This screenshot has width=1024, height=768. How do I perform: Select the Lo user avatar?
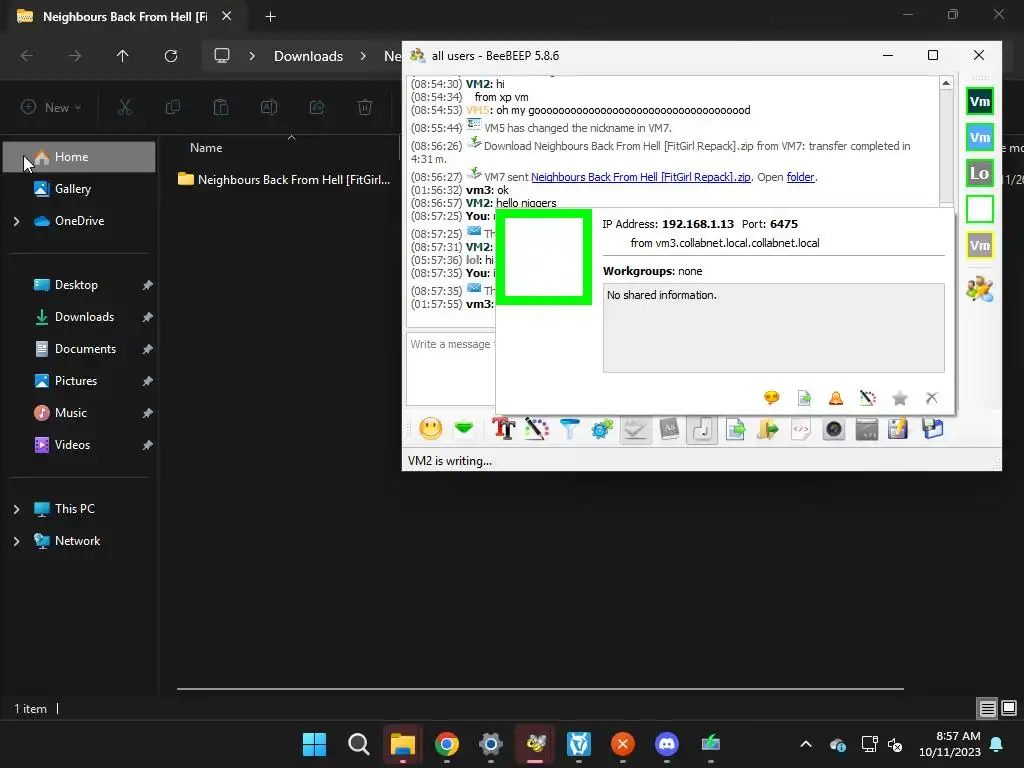[x=980, y=173]
